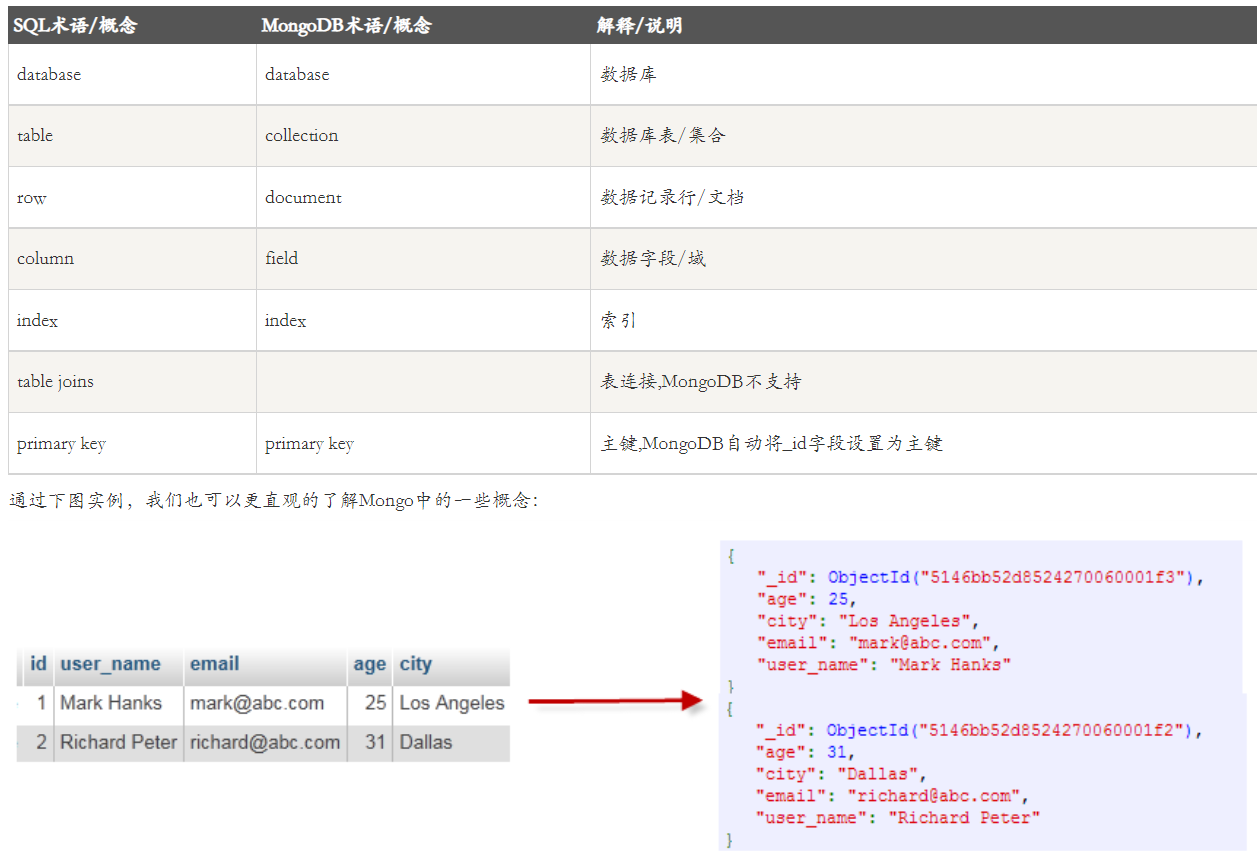Viewport: 1257px width, 863px height.
Task: Click the '数据字段/域' cell
Action: tap(924, 258)
